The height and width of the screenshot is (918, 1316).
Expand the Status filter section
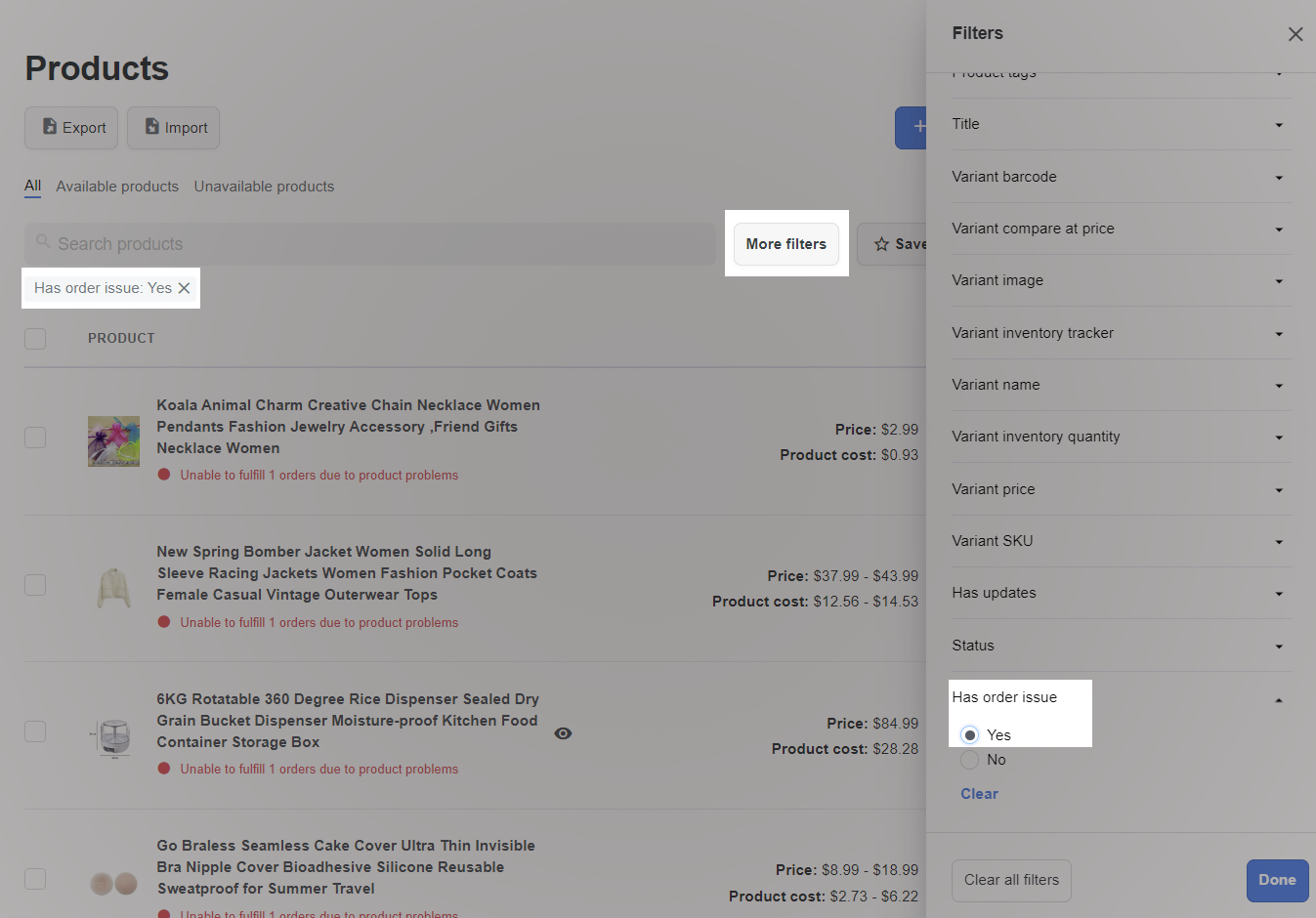pyautogui.click(x=1121, y=646)
